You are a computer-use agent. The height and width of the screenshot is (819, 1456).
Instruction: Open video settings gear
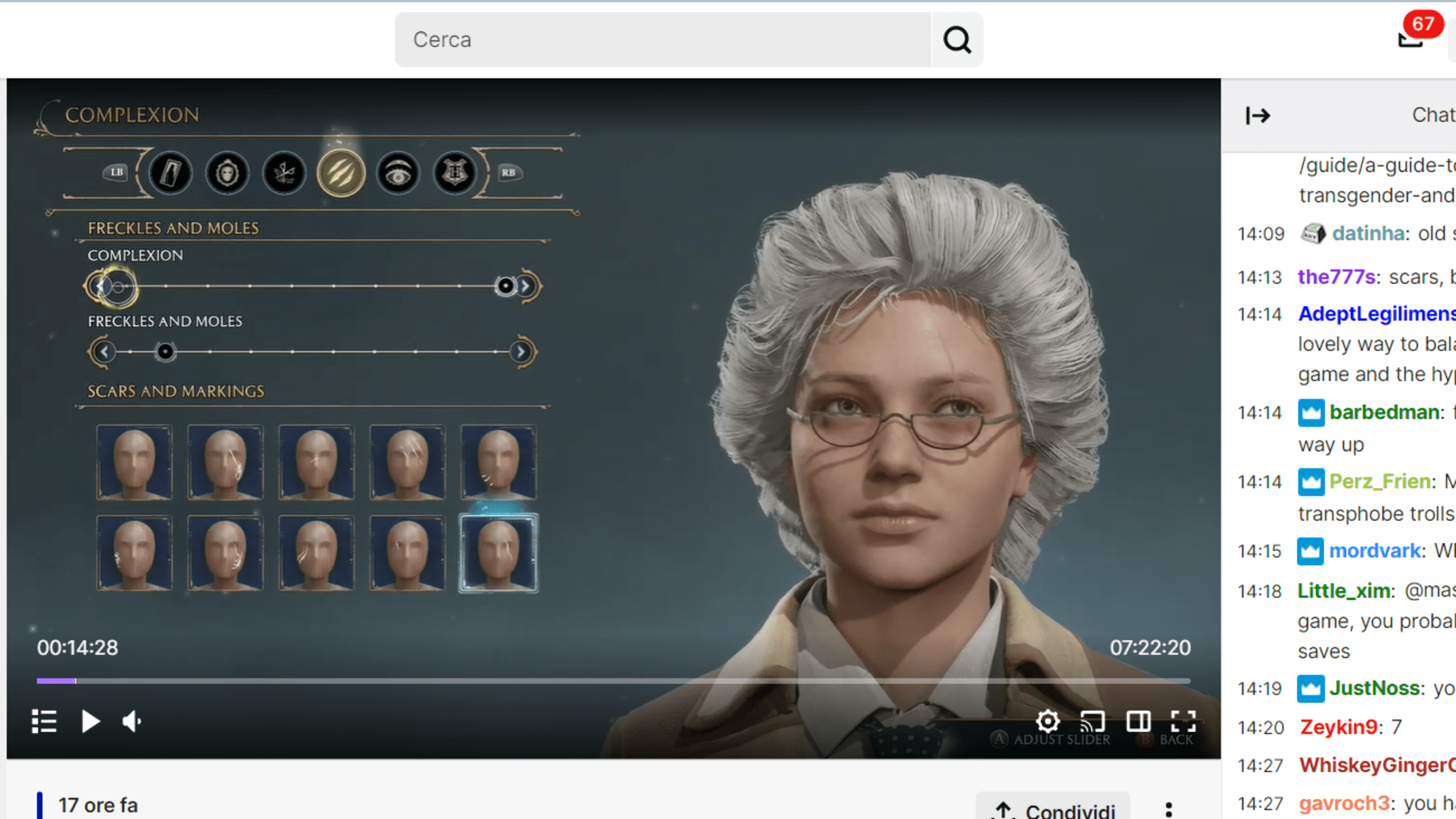[1047, 721]
